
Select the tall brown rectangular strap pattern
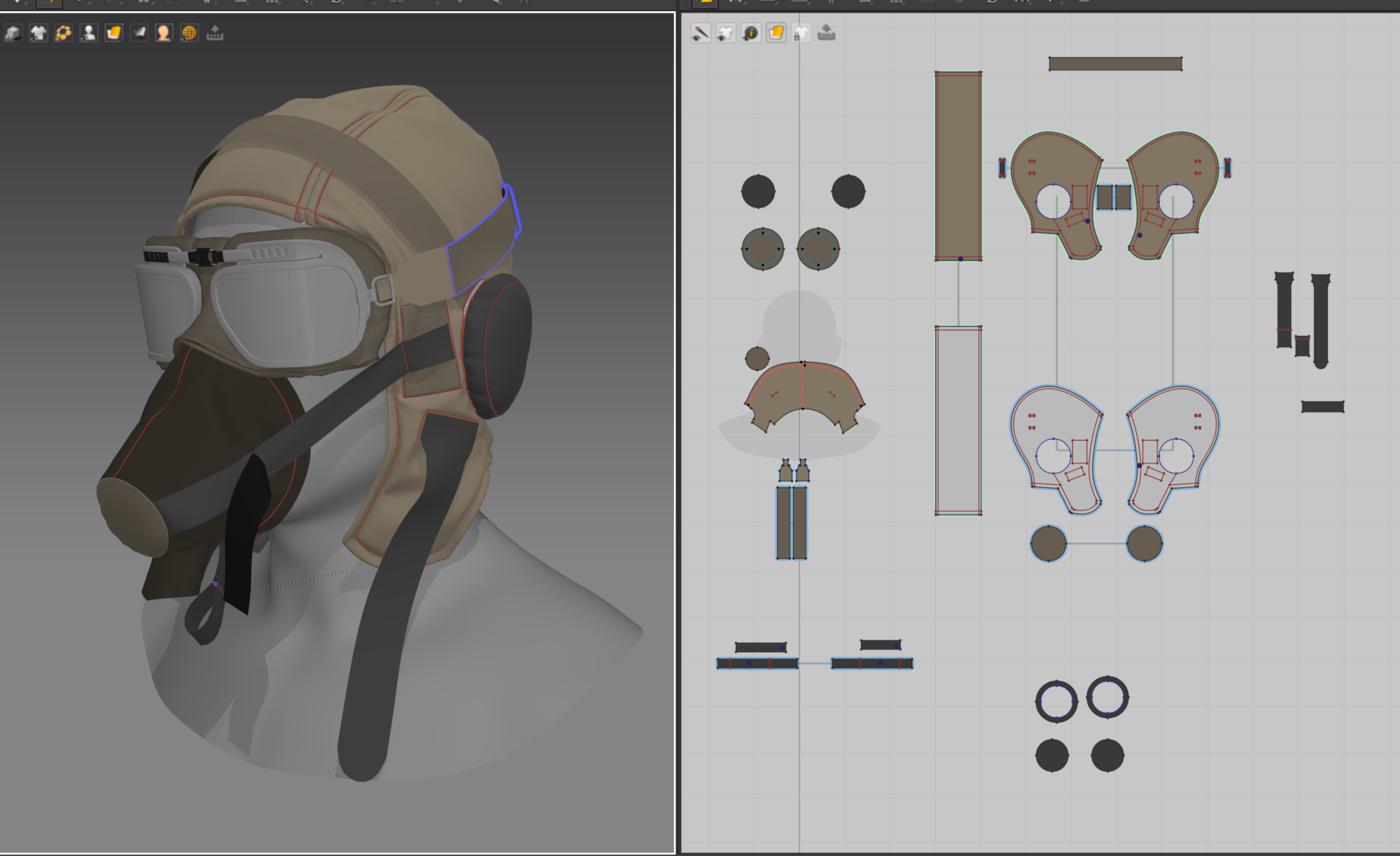958,166
